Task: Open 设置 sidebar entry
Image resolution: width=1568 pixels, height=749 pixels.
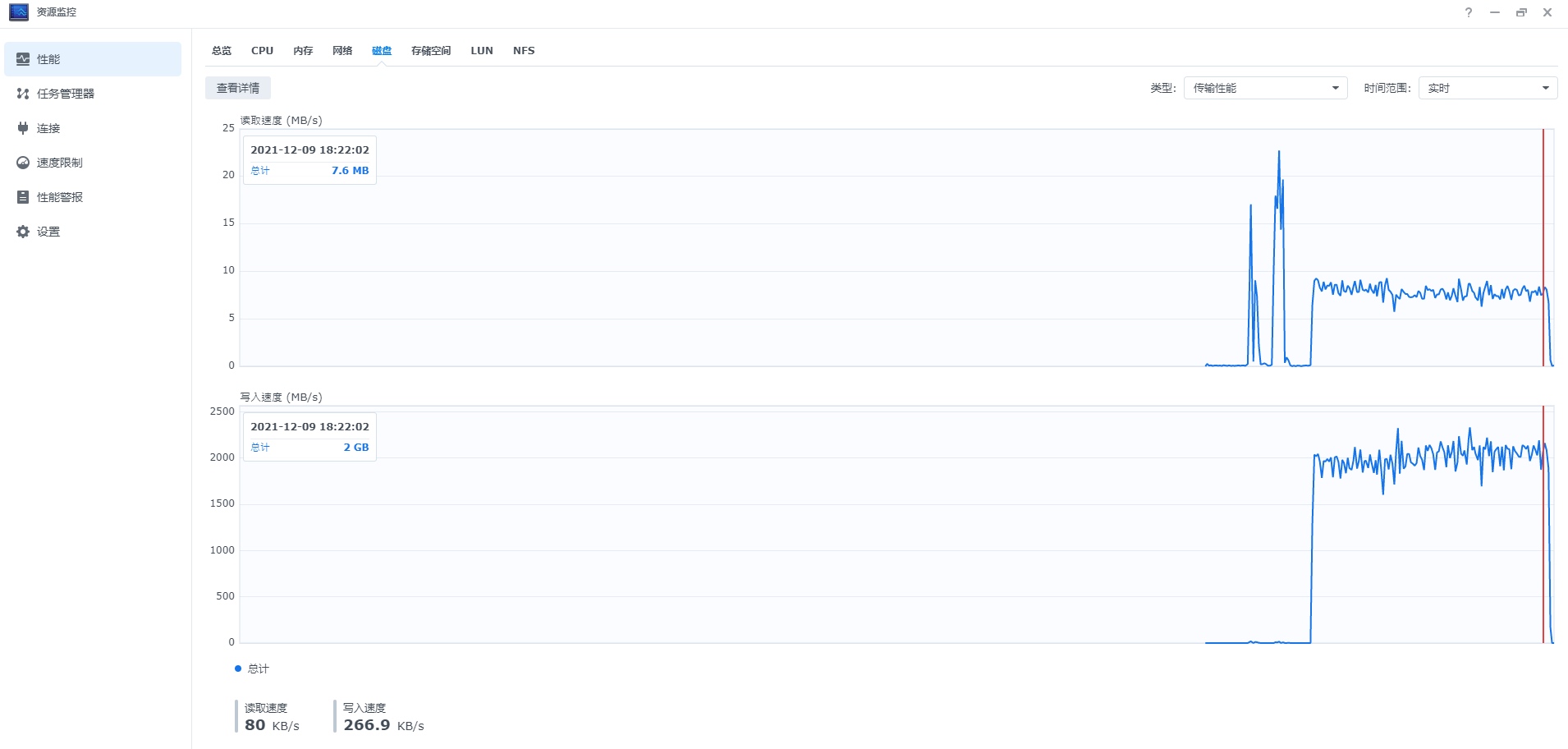Action: click(93, 232)
